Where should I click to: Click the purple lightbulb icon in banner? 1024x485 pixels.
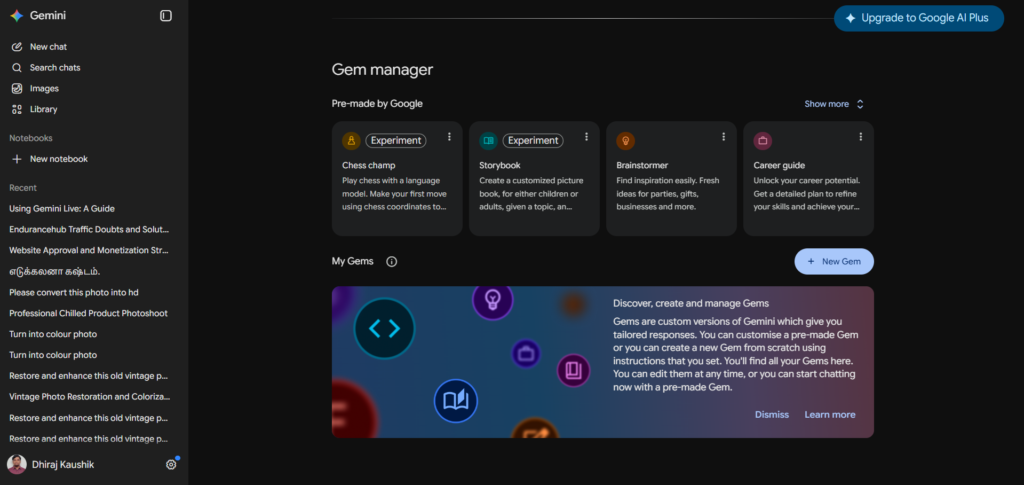coord(492,300)
